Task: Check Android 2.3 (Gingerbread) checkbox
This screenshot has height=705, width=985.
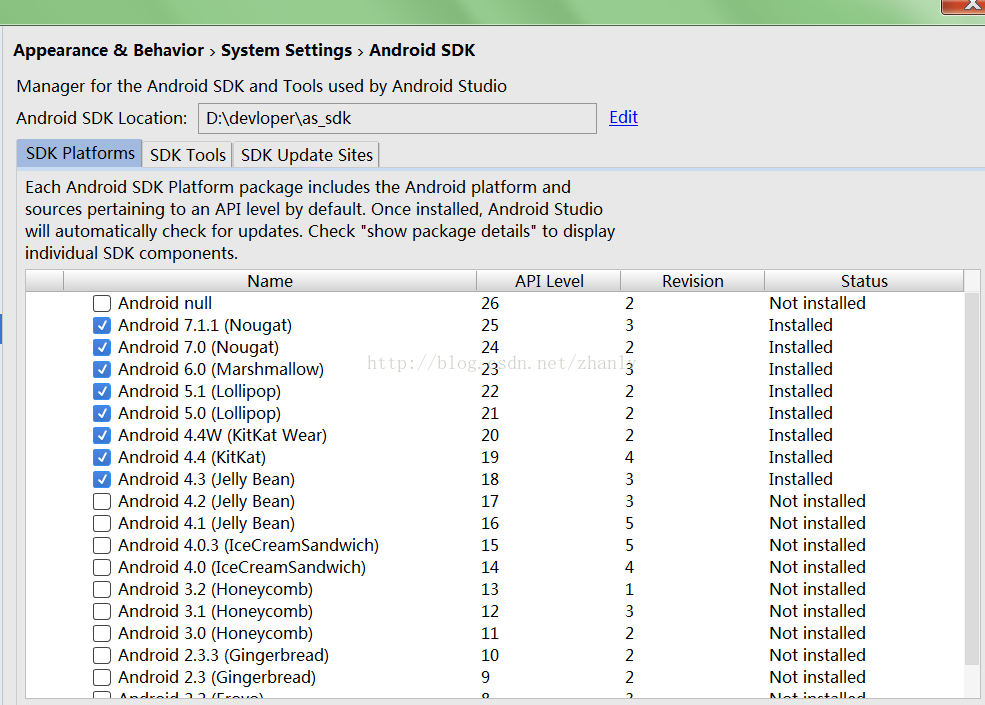Action: [102, 677]
